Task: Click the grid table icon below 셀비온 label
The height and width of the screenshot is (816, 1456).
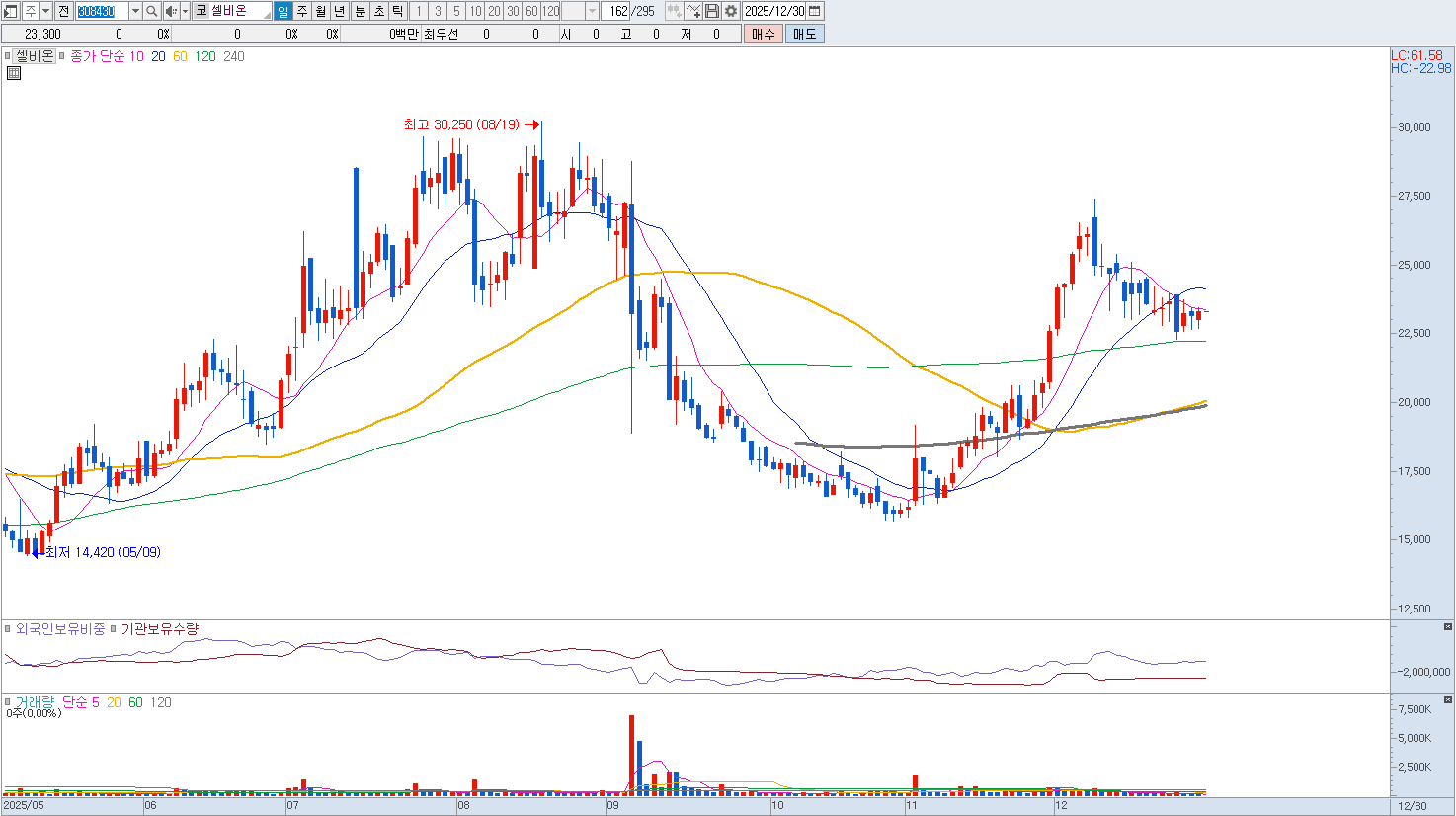Action: [x=14, y=73]
